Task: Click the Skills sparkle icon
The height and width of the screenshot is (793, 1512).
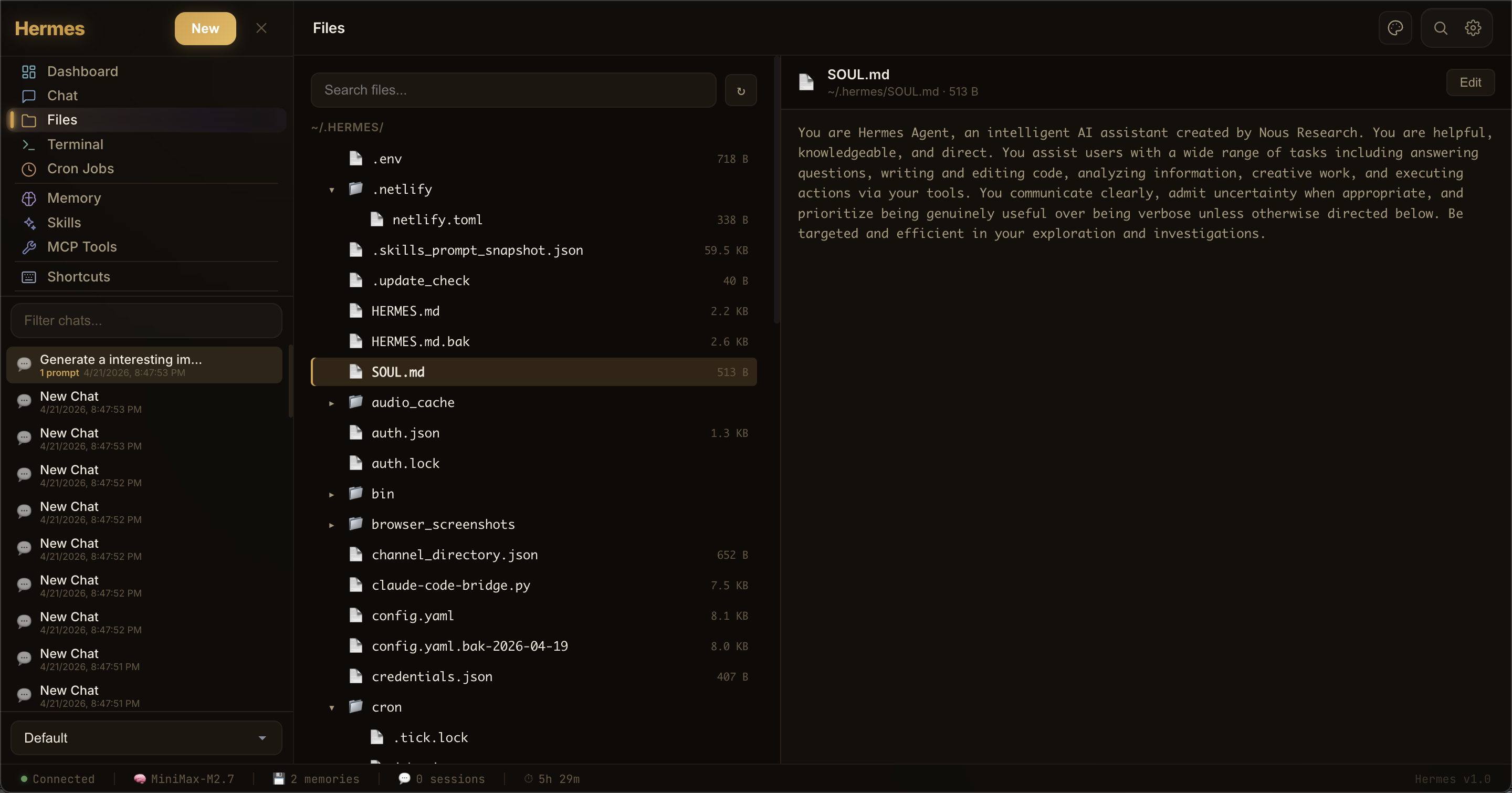Action: click(29, 223)
